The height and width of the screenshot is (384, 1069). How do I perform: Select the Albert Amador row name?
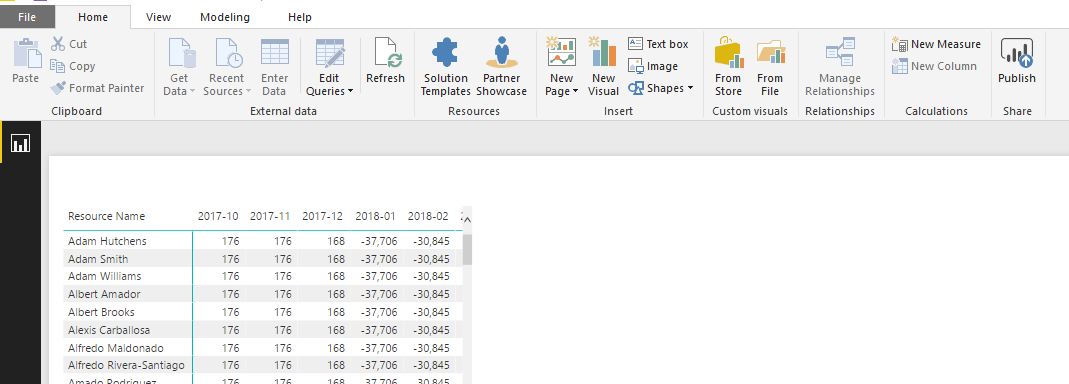[x=104, y=294]
